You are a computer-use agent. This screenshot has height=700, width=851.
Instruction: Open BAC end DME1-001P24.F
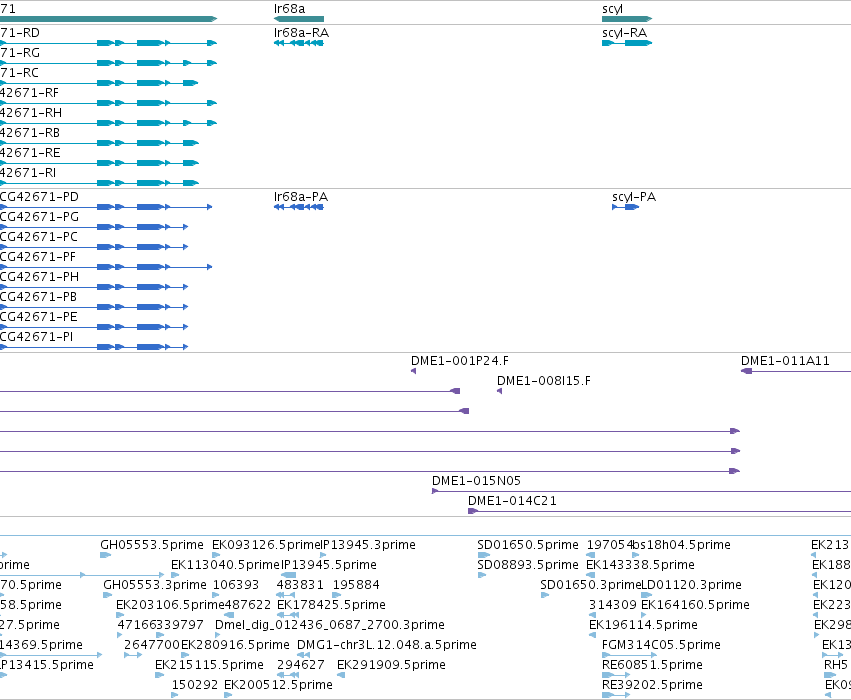(460, 361)
